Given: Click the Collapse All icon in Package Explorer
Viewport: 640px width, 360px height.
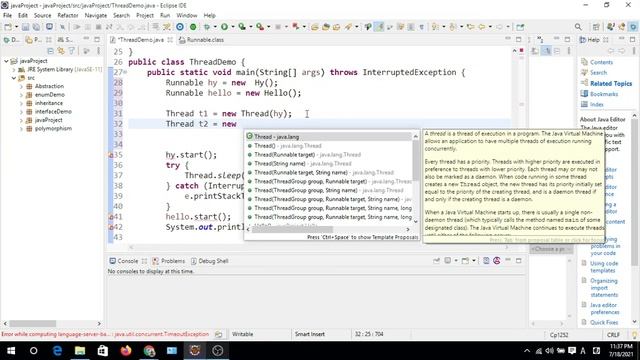Looking at the screenshot, I should (x=51, y=51).
